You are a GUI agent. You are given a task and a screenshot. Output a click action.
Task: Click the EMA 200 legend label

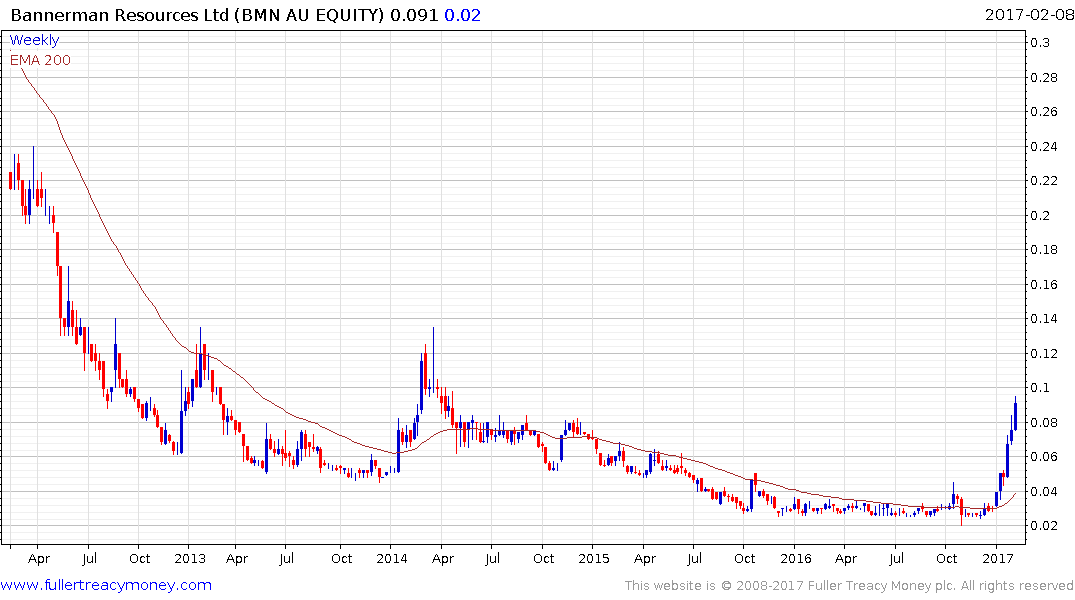pos(40,60)
